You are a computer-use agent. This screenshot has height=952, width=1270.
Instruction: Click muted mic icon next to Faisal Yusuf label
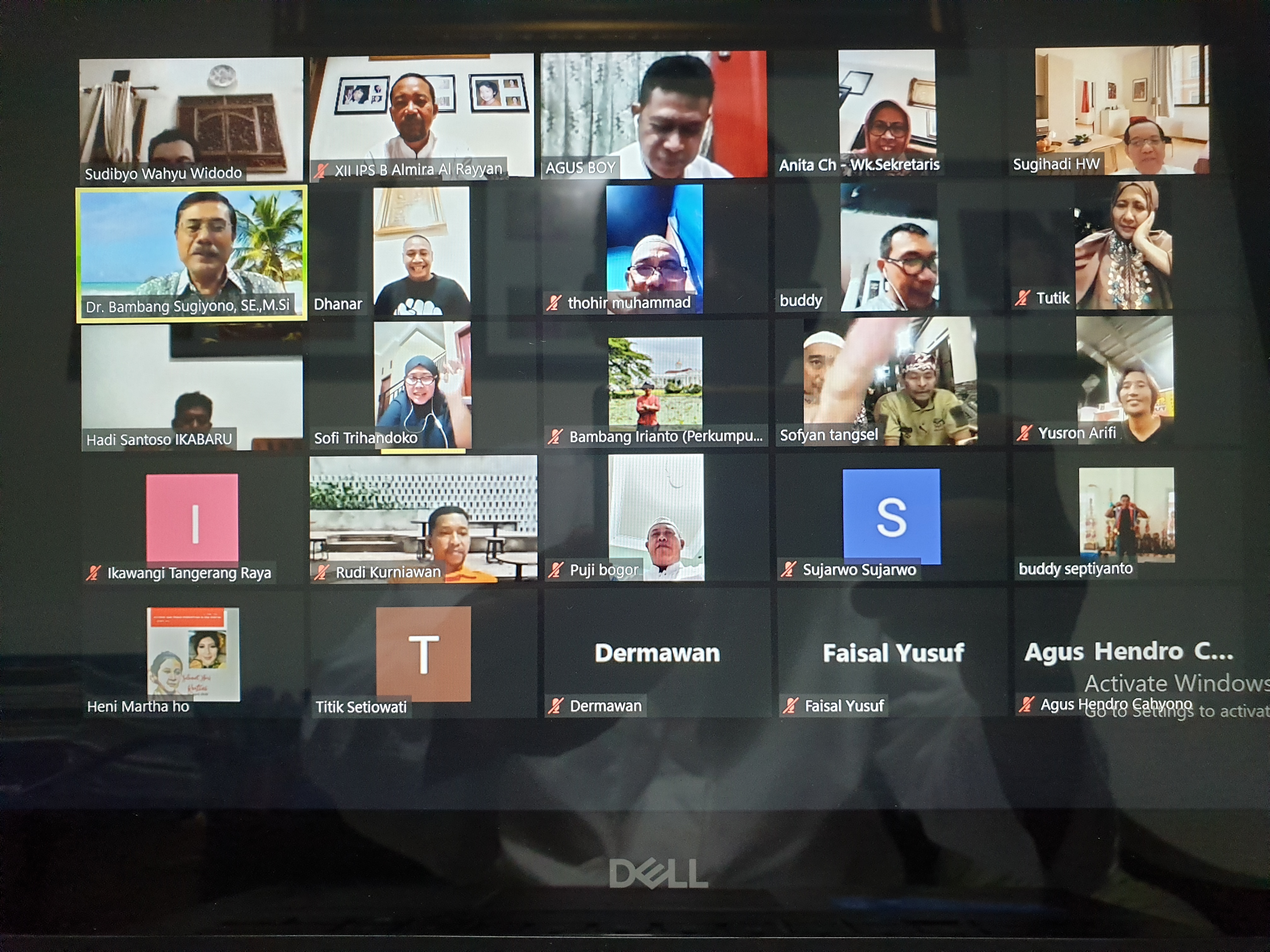791,705
